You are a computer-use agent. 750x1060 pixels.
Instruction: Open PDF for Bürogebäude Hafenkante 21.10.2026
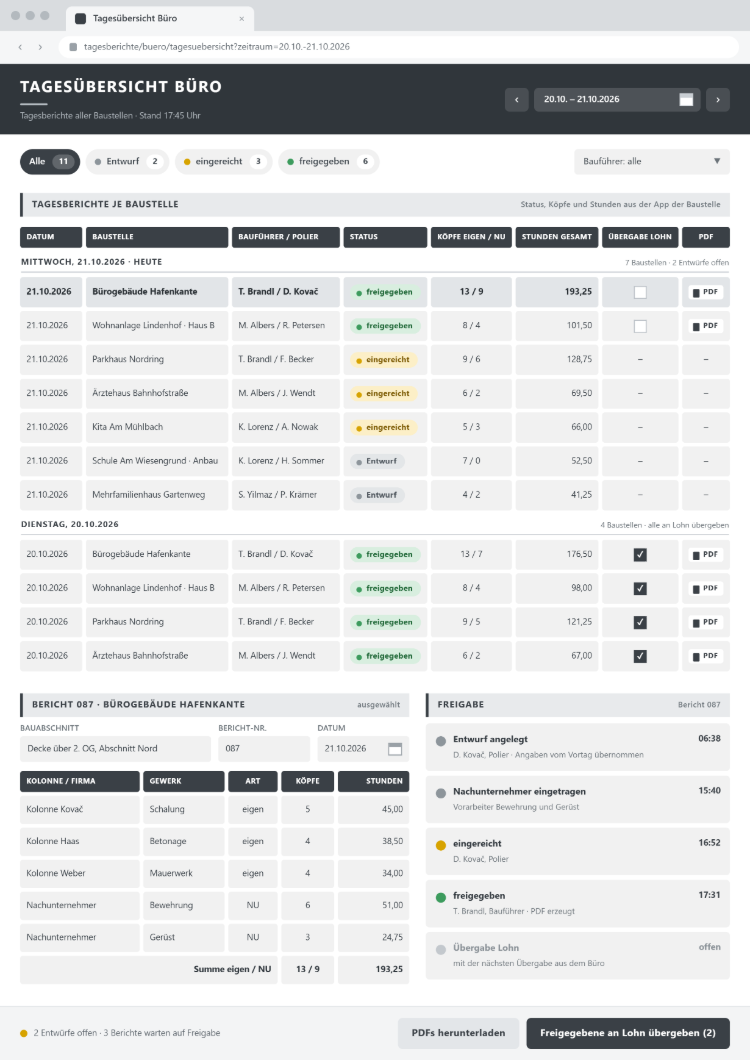click(705, 292)
